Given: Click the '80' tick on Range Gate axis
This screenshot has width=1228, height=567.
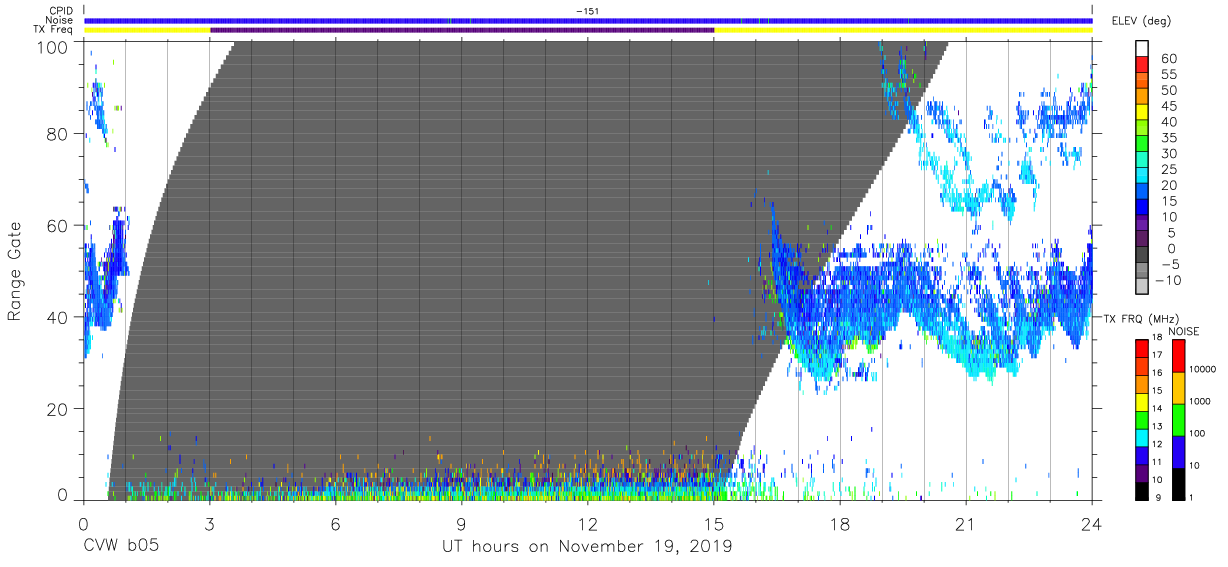Looking at the screenshot, I should click(56, 134).
